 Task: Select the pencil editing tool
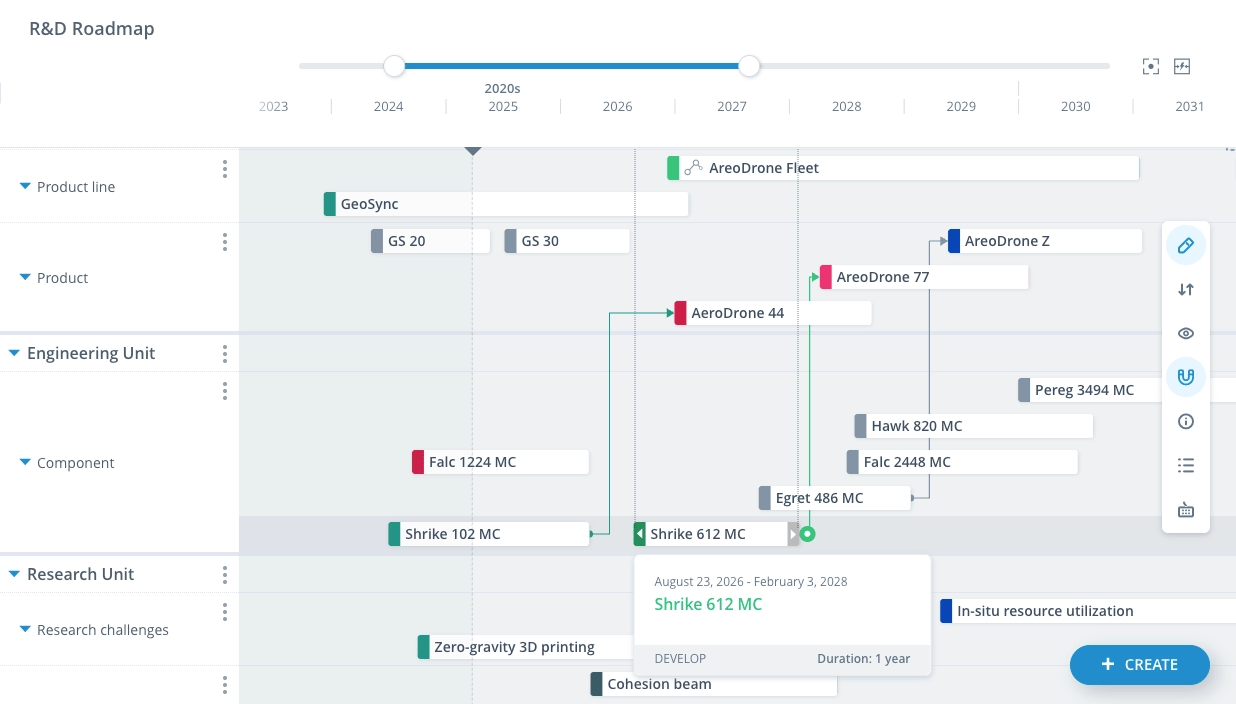pyautogui.click(x=1186, y=245)
